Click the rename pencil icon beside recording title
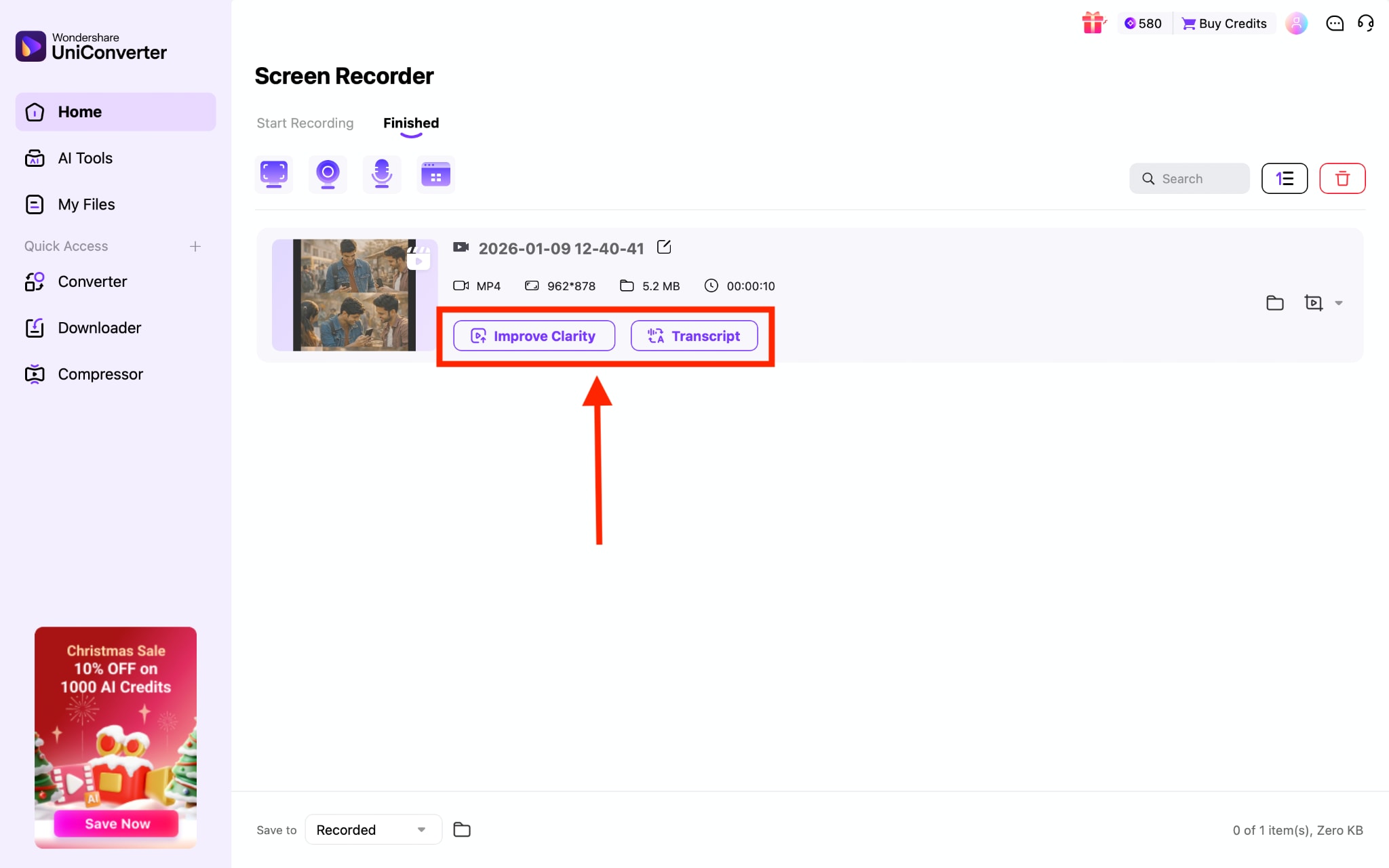 [664, 248]
